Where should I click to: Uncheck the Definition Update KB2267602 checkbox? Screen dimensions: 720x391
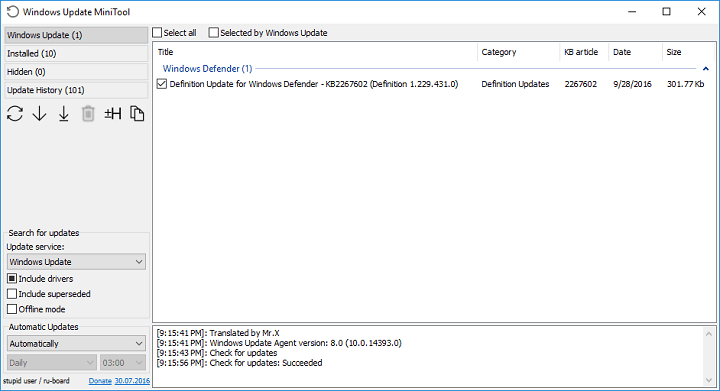[x=162, y=84]
